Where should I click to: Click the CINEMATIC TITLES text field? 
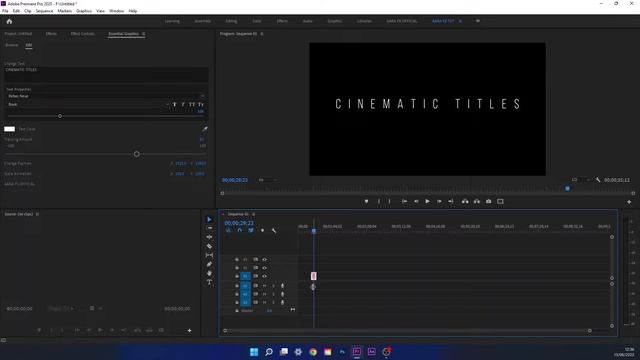pyautogui.click(x=106, y=75)
